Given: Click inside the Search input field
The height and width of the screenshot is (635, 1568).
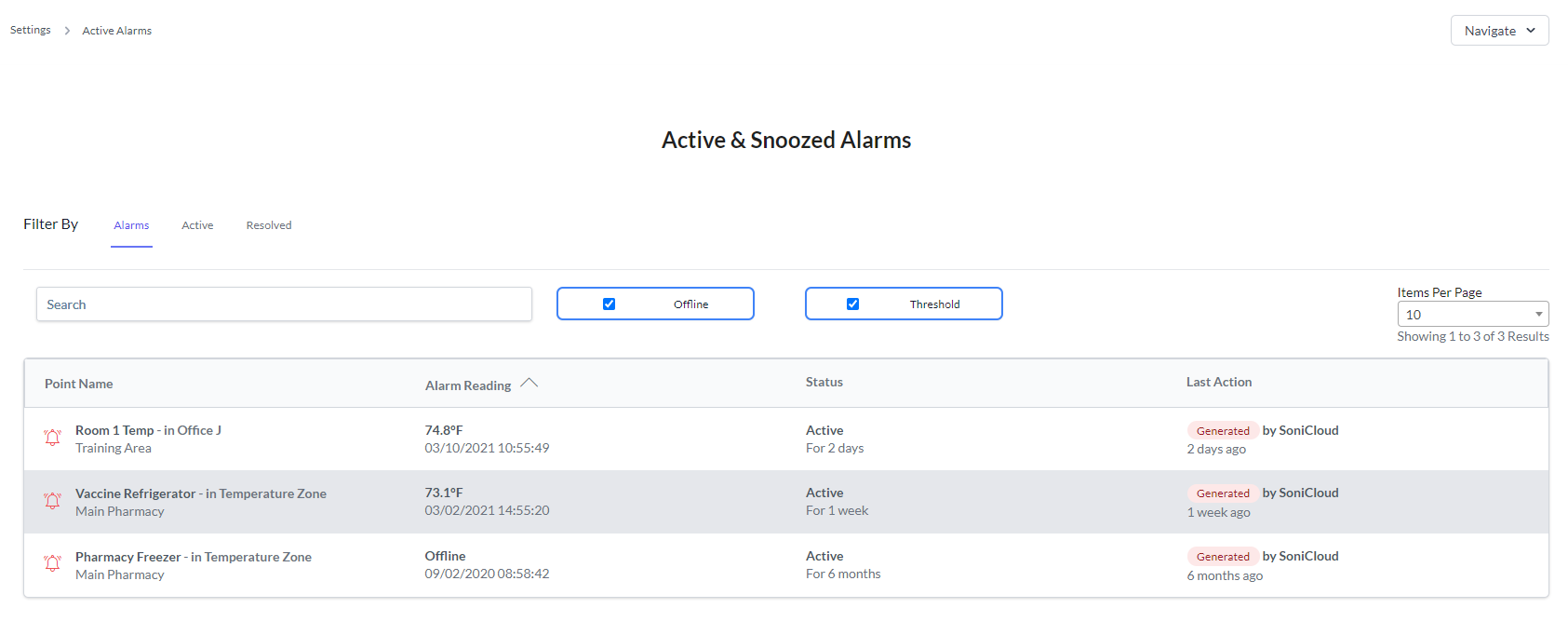Looking at the screenshot, I should point(284,304).
